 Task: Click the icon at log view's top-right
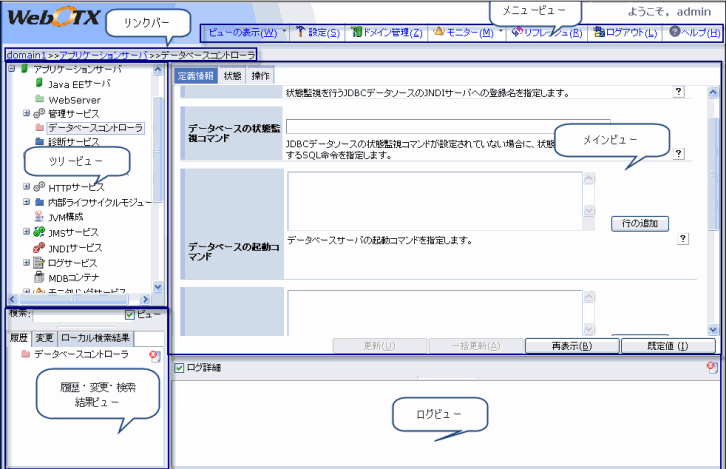[711, 367]
